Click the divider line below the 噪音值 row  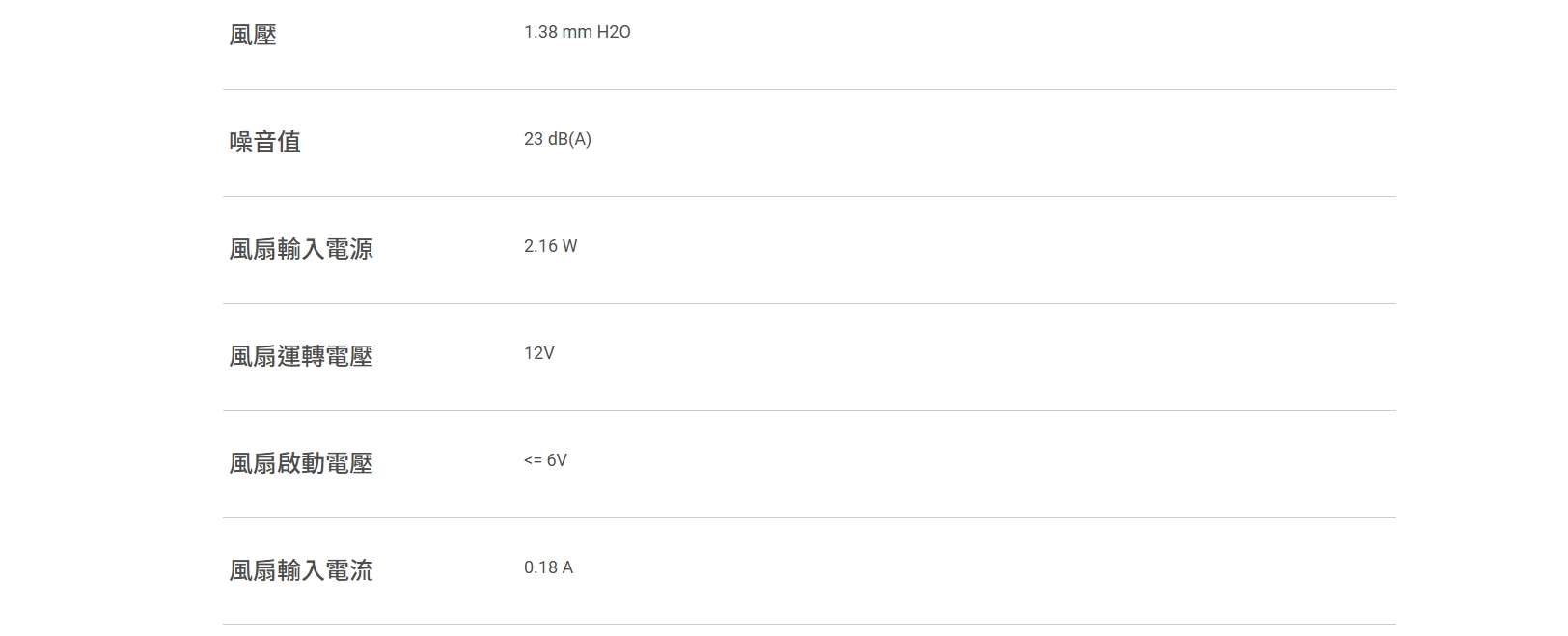tap(809, 197)
